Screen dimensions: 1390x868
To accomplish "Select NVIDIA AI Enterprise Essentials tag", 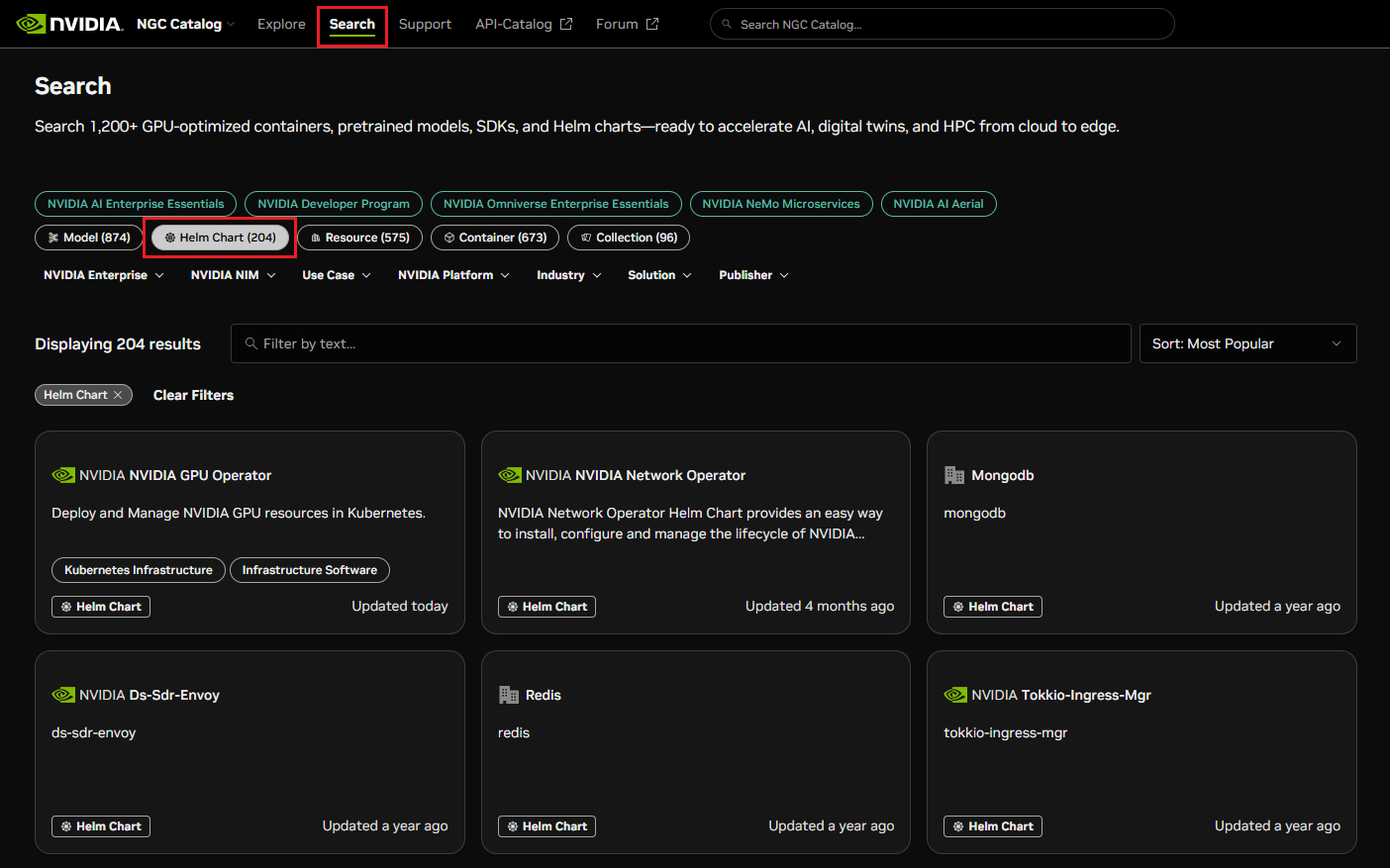I will [x=136, y=204].
